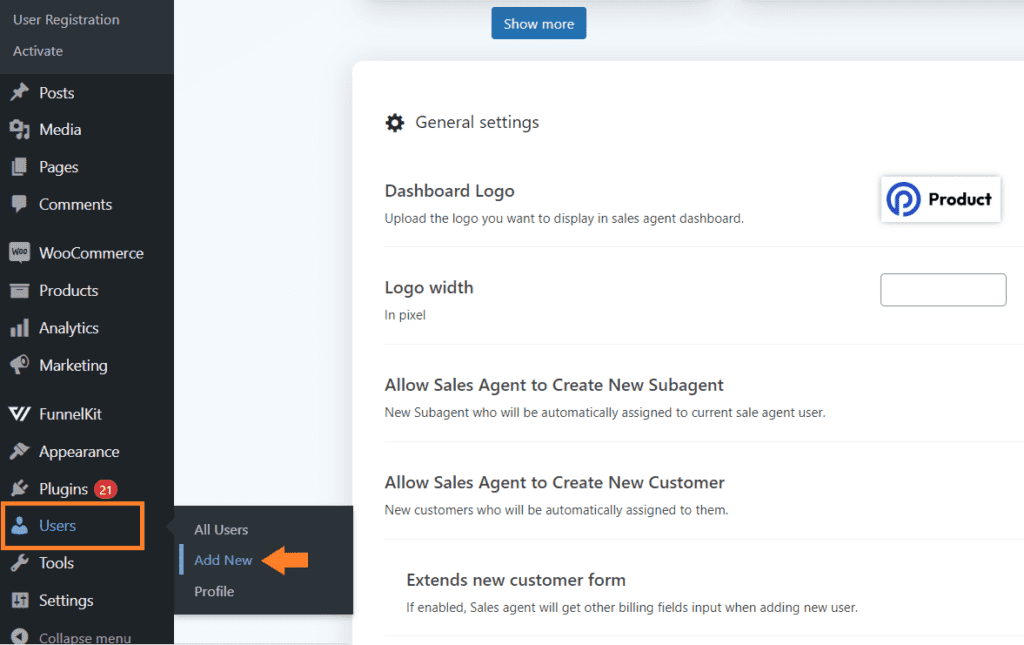The height and width of the screenshot is (645, 1024).
Task: Click the Settings sliders icon
Action: tap(20, 600)
